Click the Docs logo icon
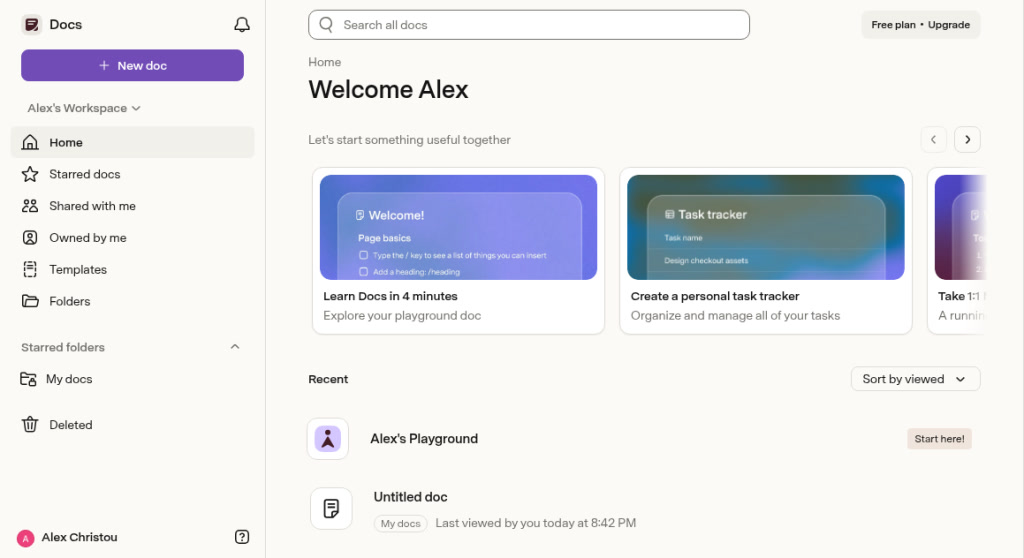 point(31,25)
